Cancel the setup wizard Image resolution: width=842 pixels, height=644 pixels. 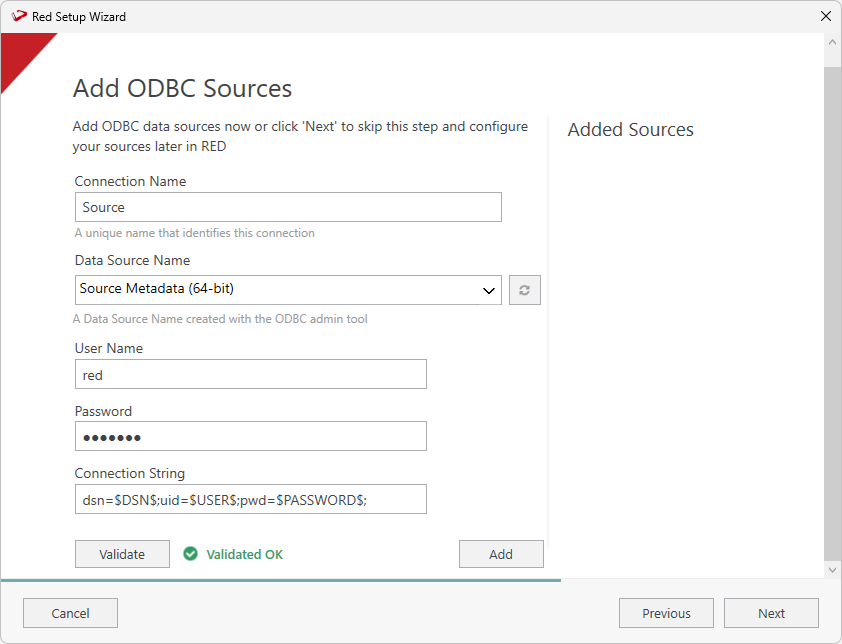click(70, 613)
